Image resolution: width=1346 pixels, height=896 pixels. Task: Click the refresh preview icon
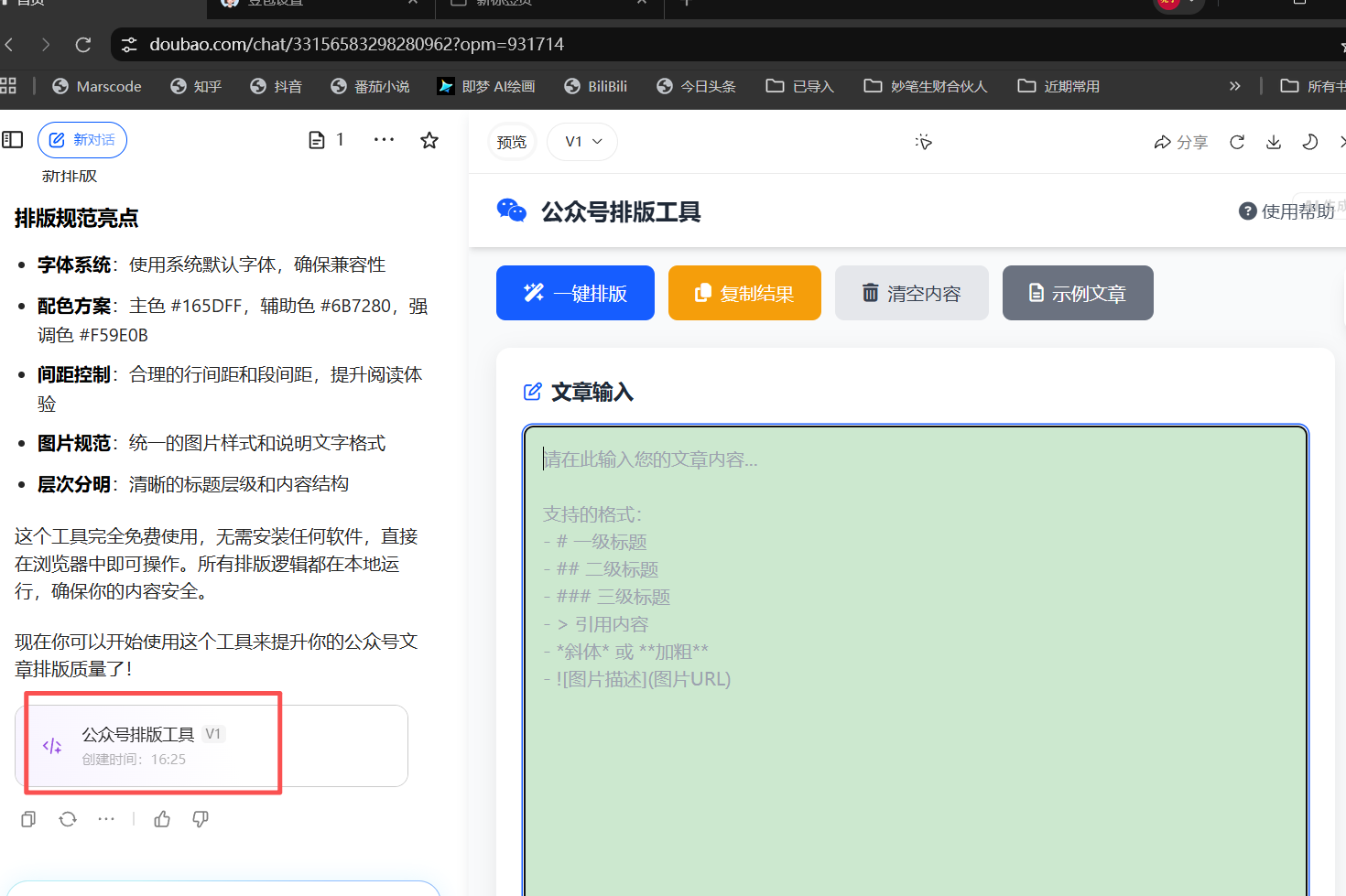click(x=1236, y=142)
